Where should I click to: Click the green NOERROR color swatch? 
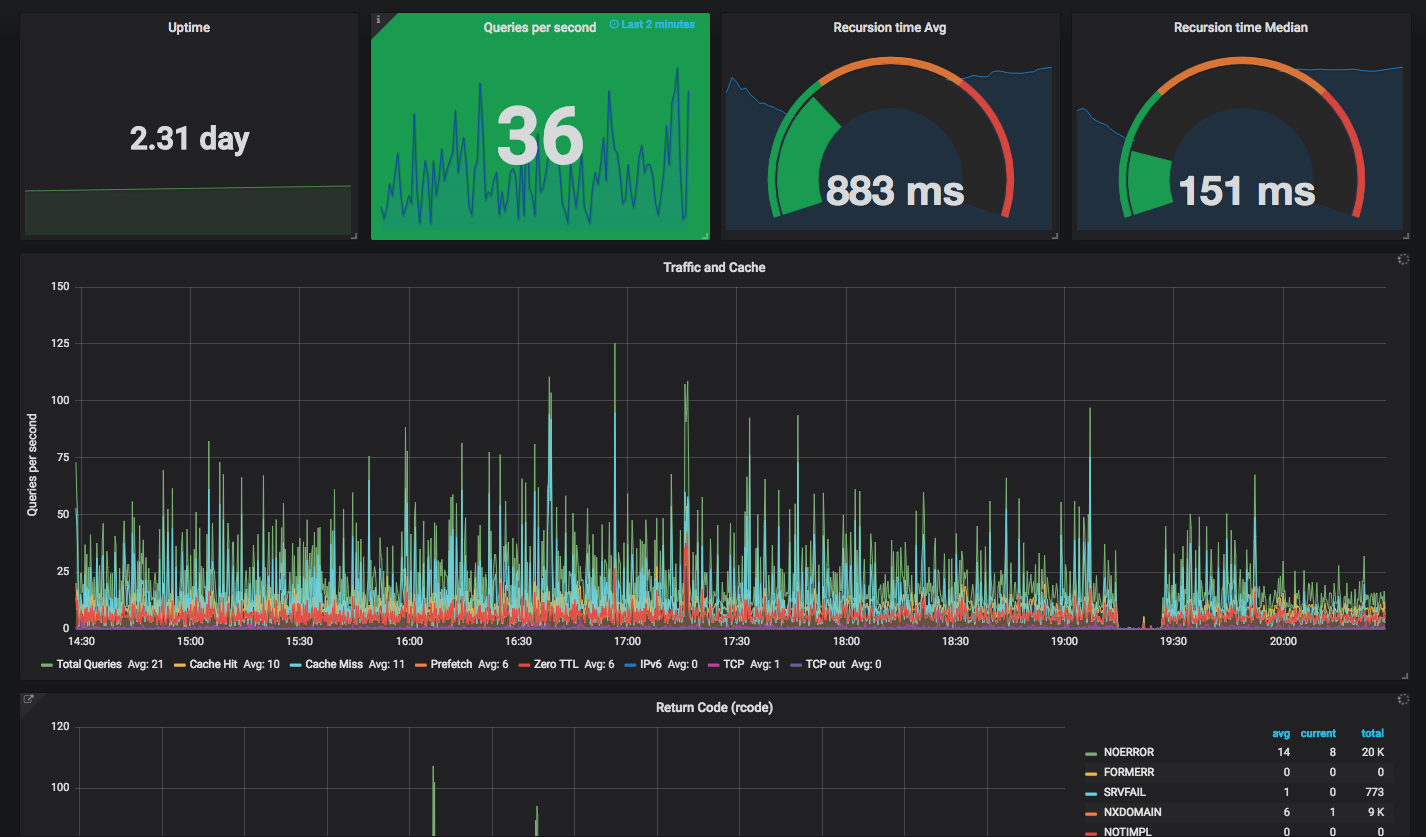[x=1091, y=753]
